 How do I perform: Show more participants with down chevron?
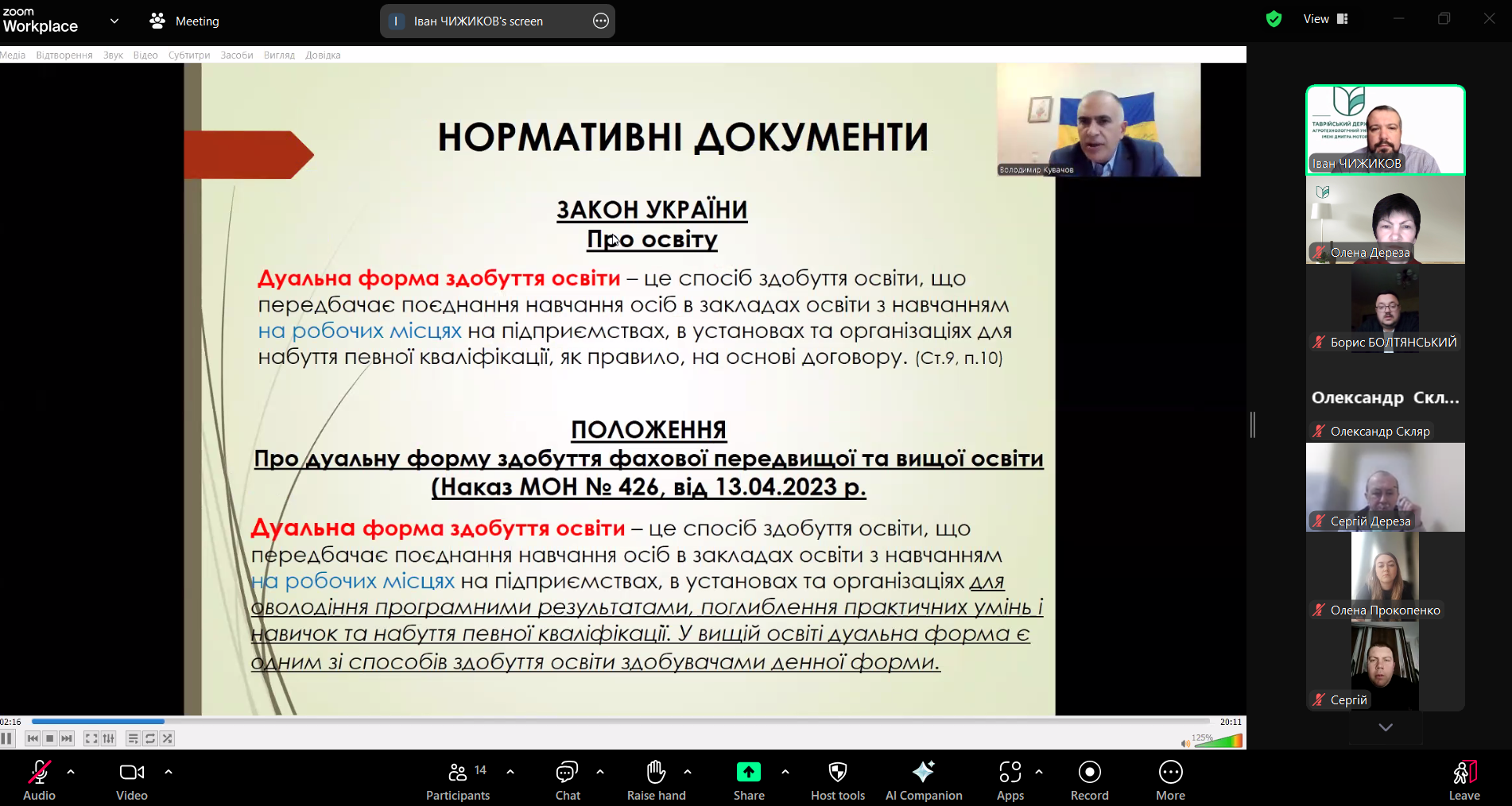(x=1386, y=727)
